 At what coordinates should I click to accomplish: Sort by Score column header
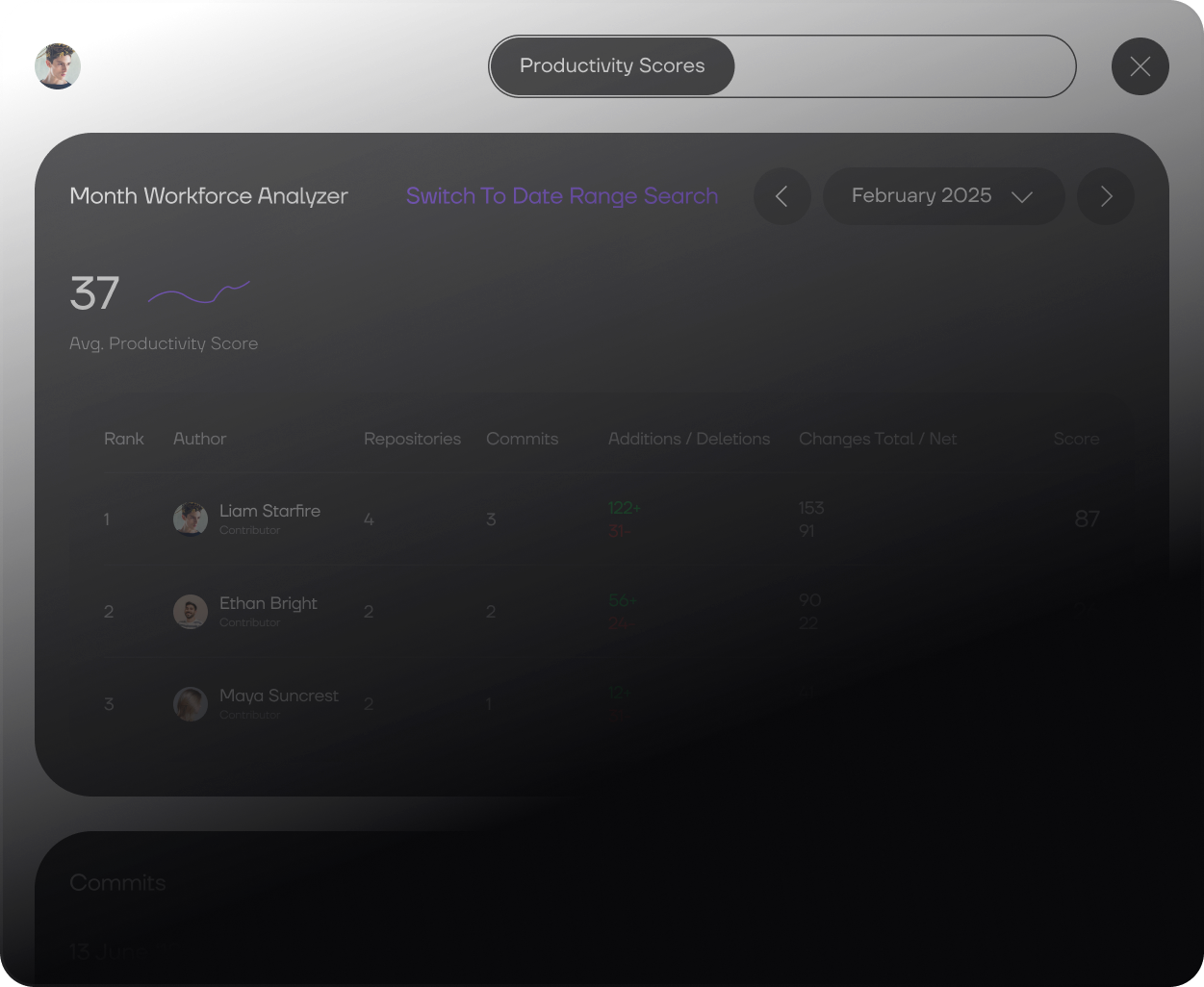[1075, 439]
